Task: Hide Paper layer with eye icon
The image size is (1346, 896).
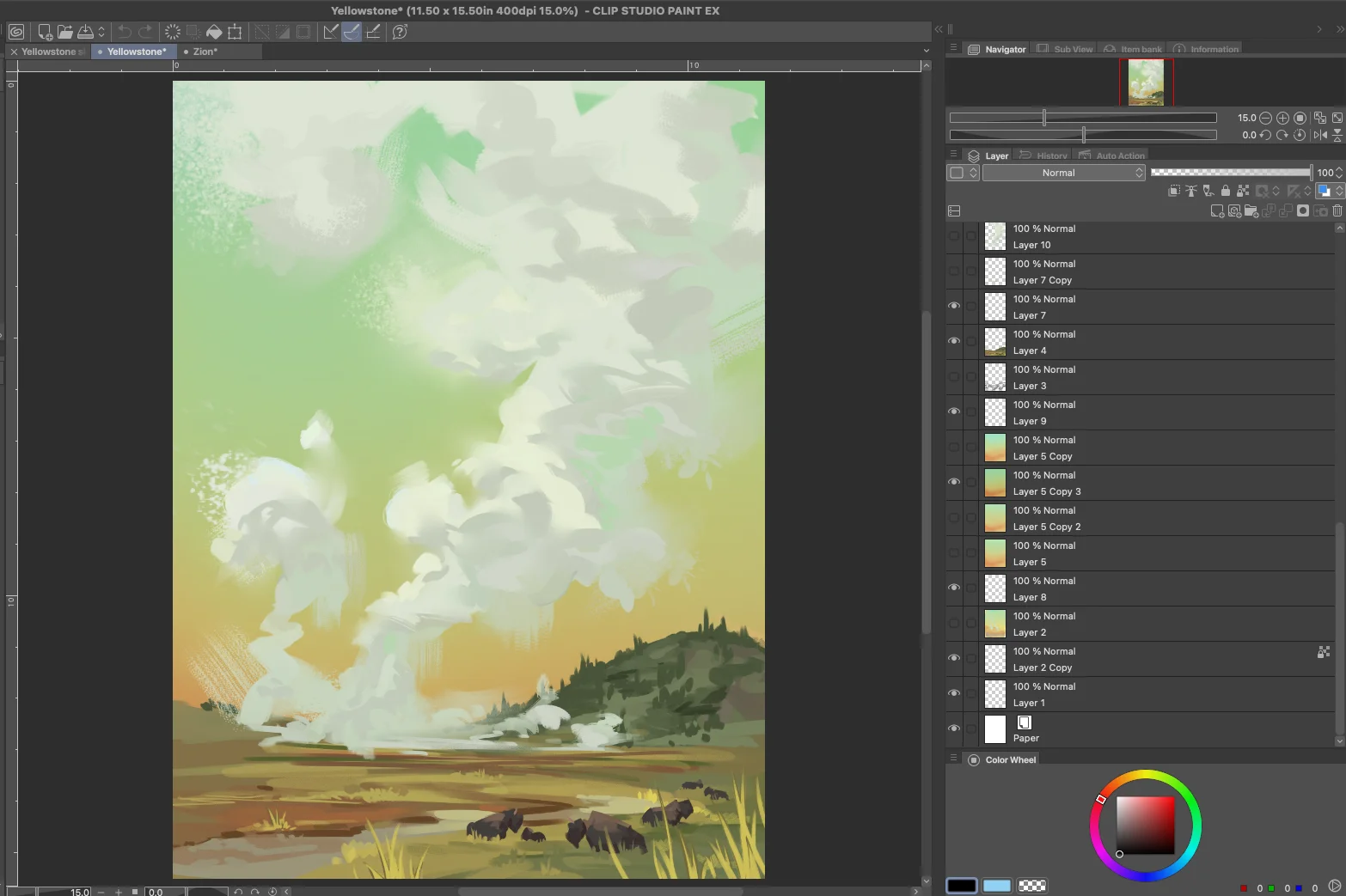Action: click(x=954, y=728)
